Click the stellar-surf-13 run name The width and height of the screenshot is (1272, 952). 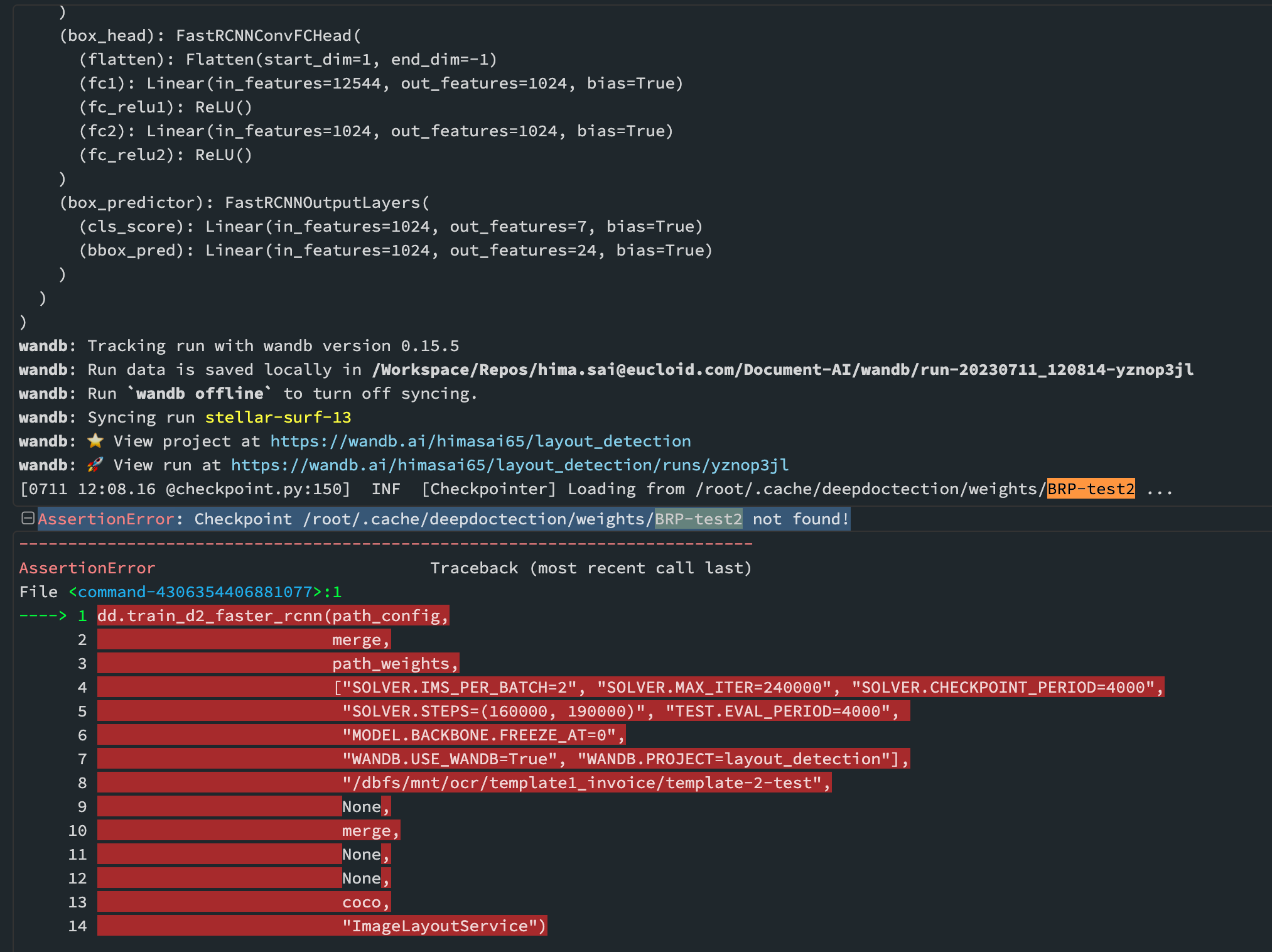tap(278, 417)
